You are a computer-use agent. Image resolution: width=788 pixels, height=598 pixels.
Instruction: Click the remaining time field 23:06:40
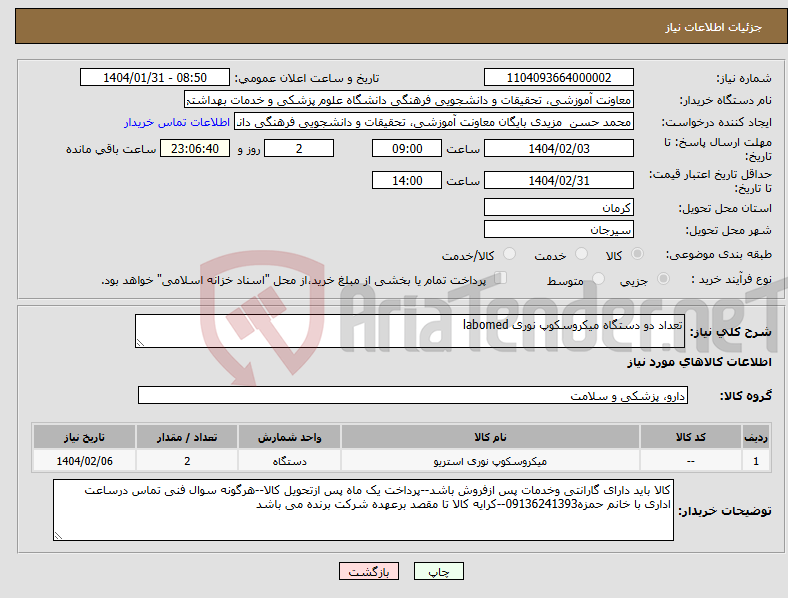tap(195, 148)
